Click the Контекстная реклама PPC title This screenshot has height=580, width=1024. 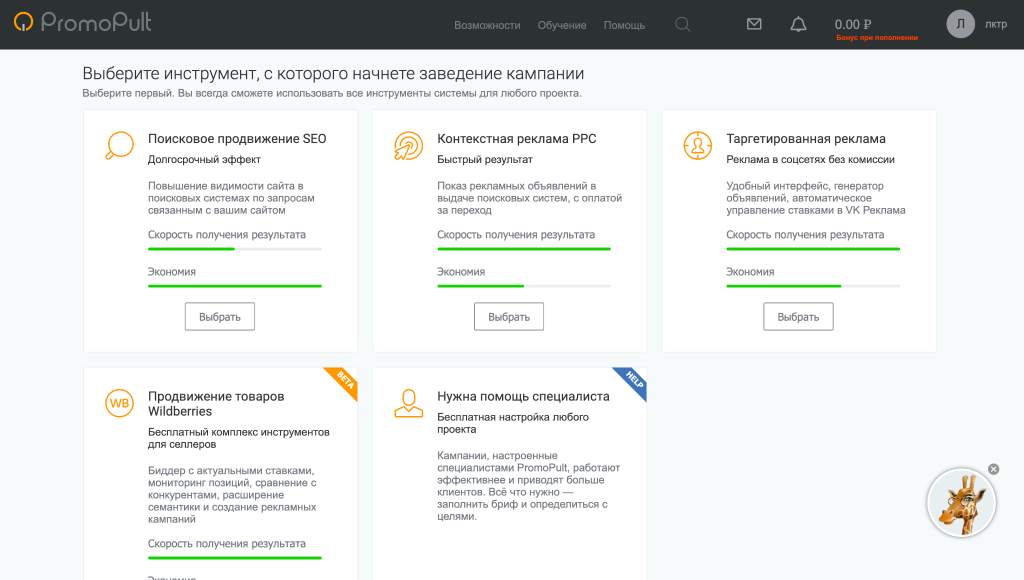pyautogui.click(x=517, y=138)
